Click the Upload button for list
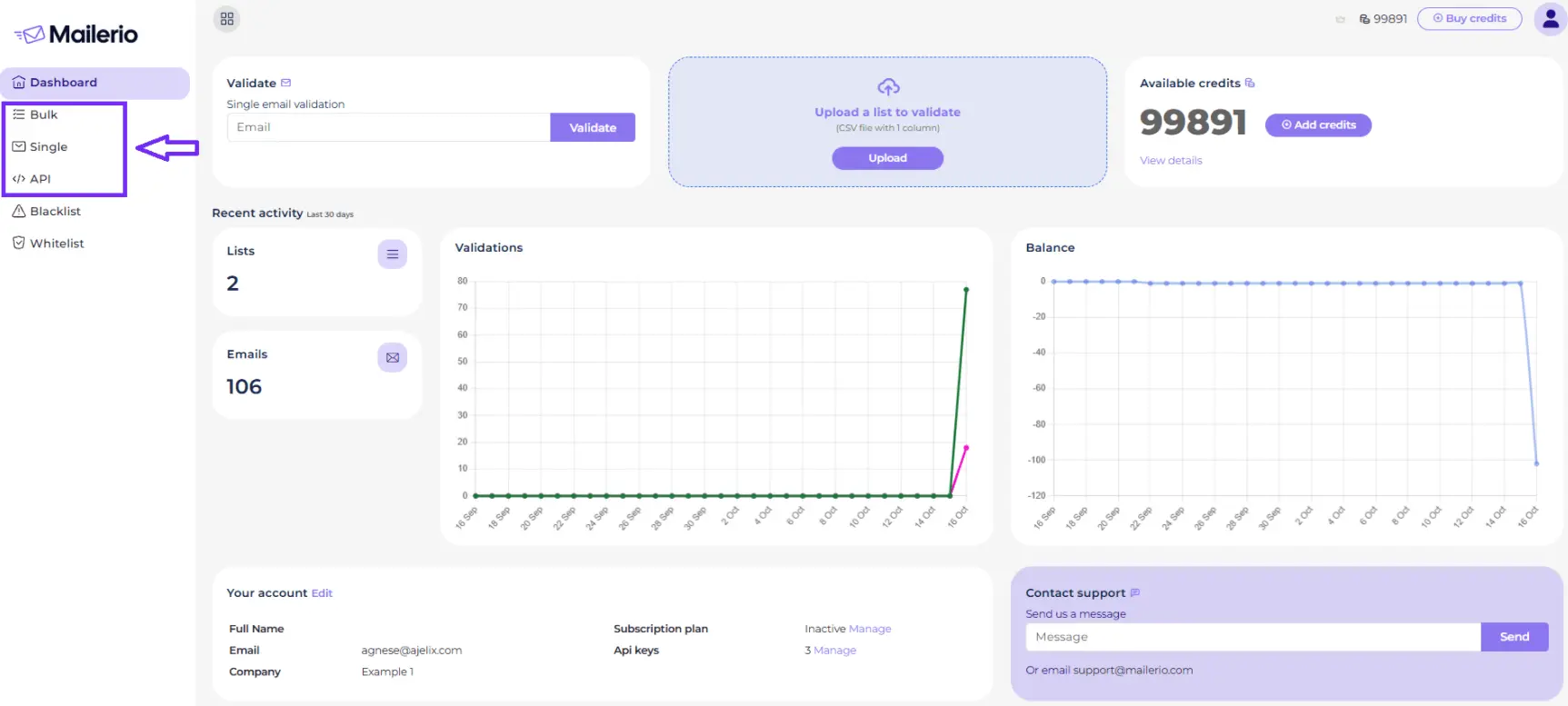The height and width of the screenshot is (706, 1568). tap(887, 158)
